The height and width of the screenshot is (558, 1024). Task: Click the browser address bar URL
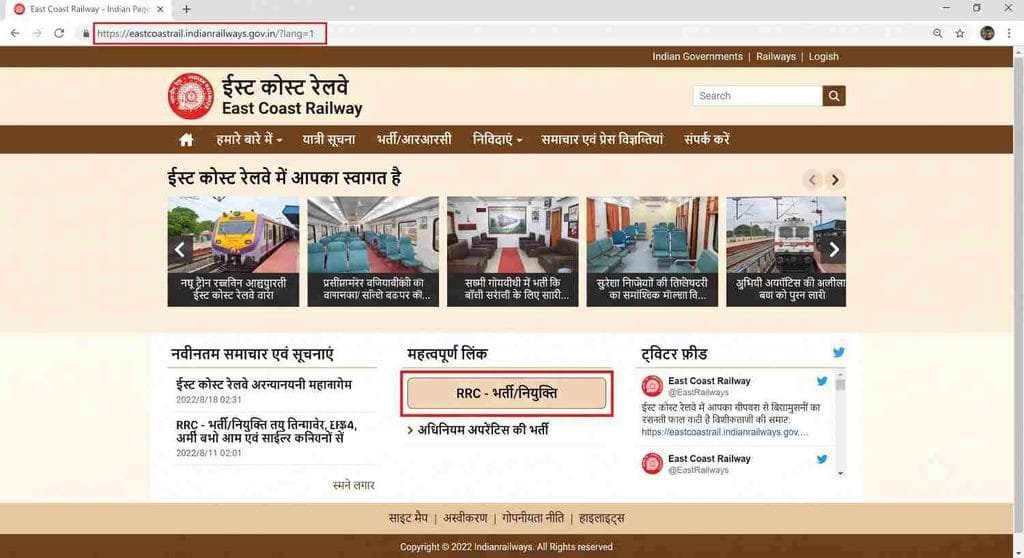206,33
